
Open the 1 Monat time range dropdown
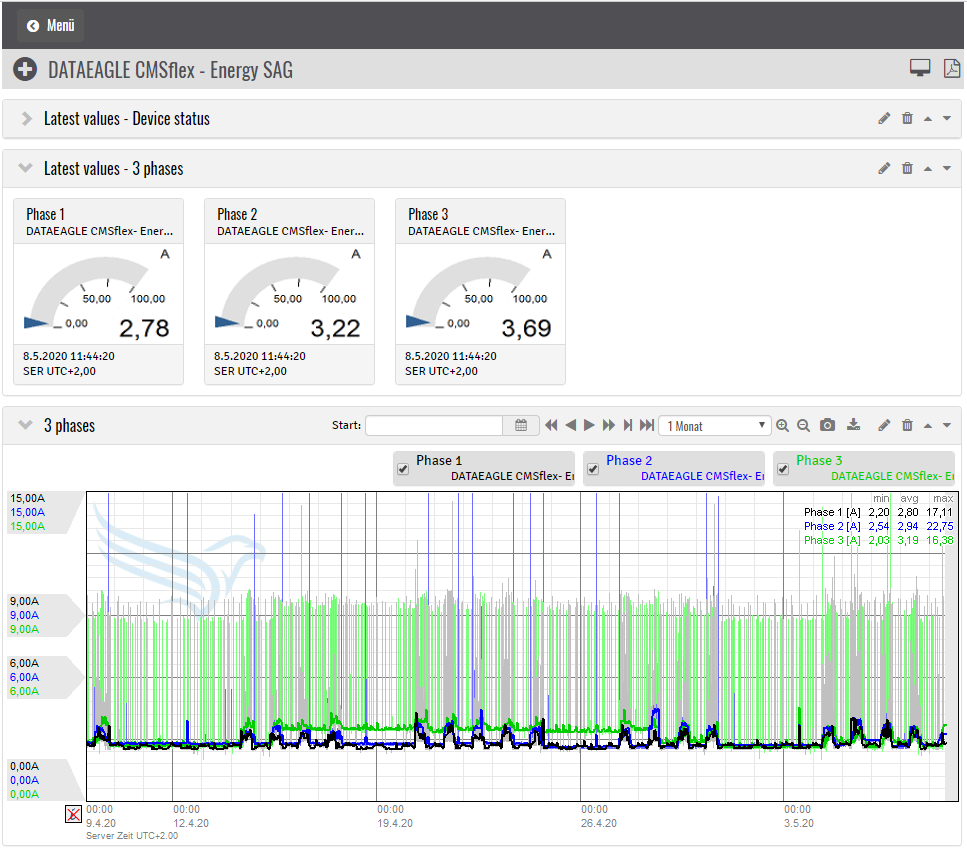tap(715, 426)
